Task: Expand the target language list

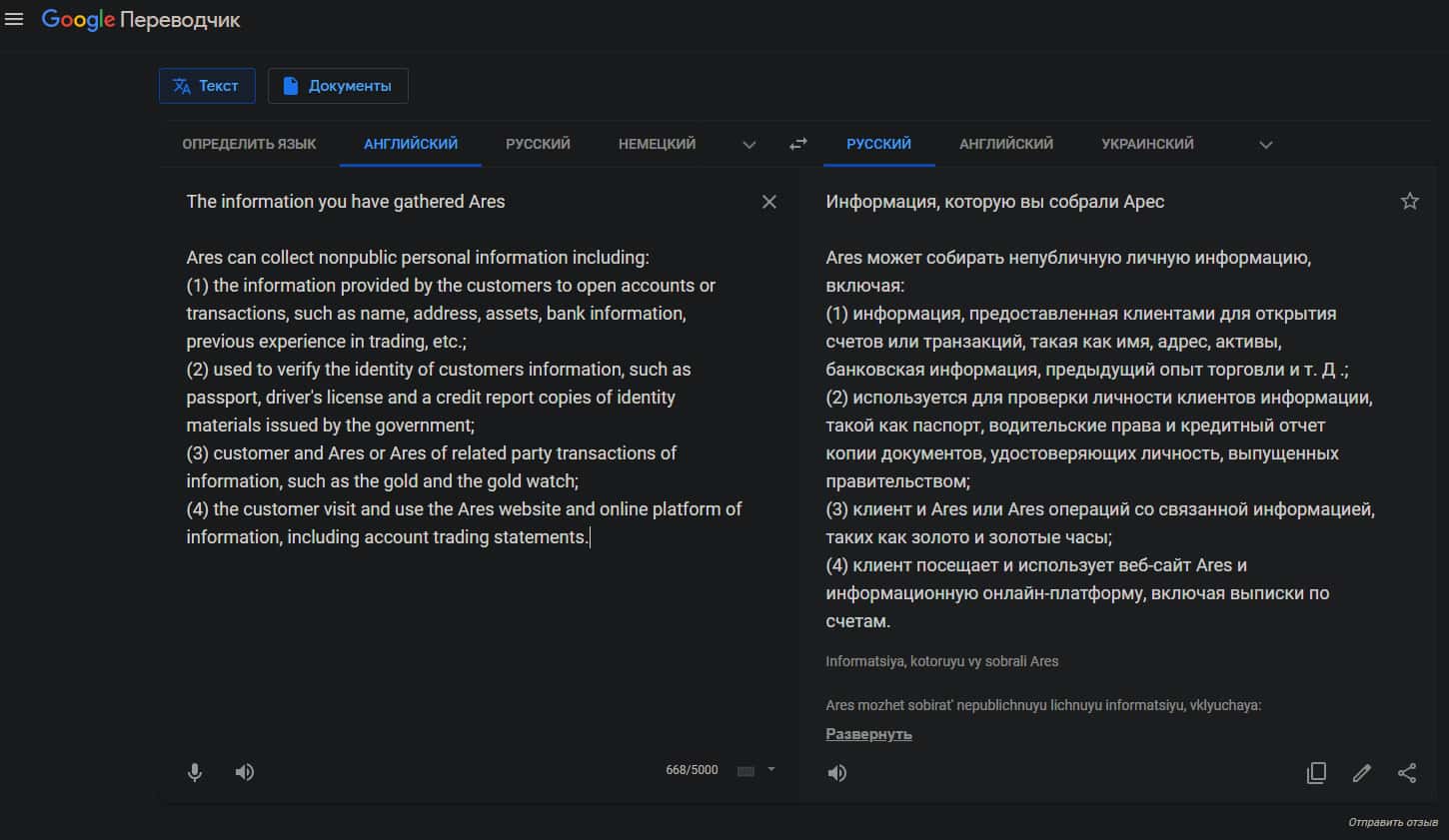Action: [1266, 145]
